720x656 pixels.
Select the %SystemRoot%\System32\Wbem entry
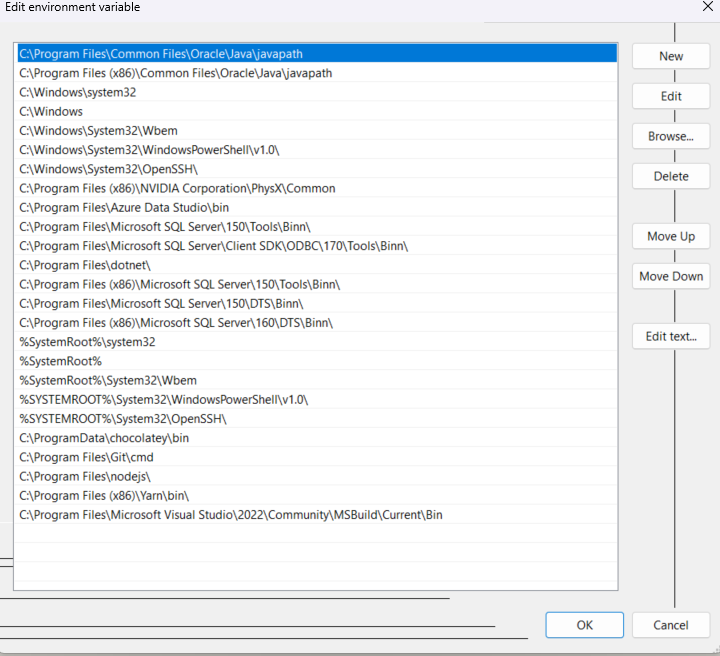point(317,381)
